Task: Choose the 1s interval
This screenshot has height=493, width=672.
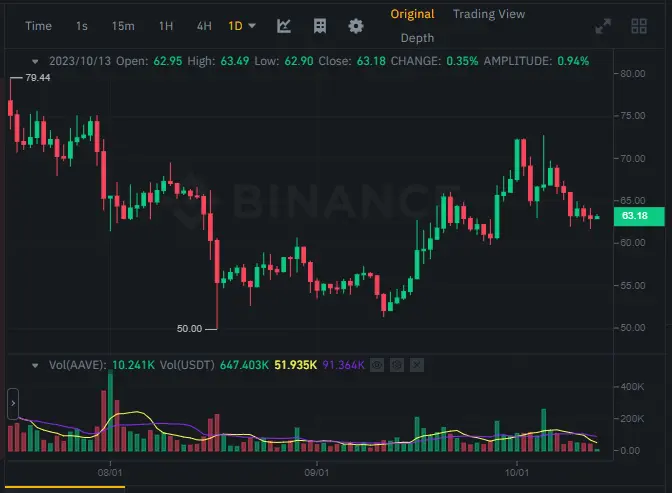Action: pyautogui.click(x=82, y=26)
